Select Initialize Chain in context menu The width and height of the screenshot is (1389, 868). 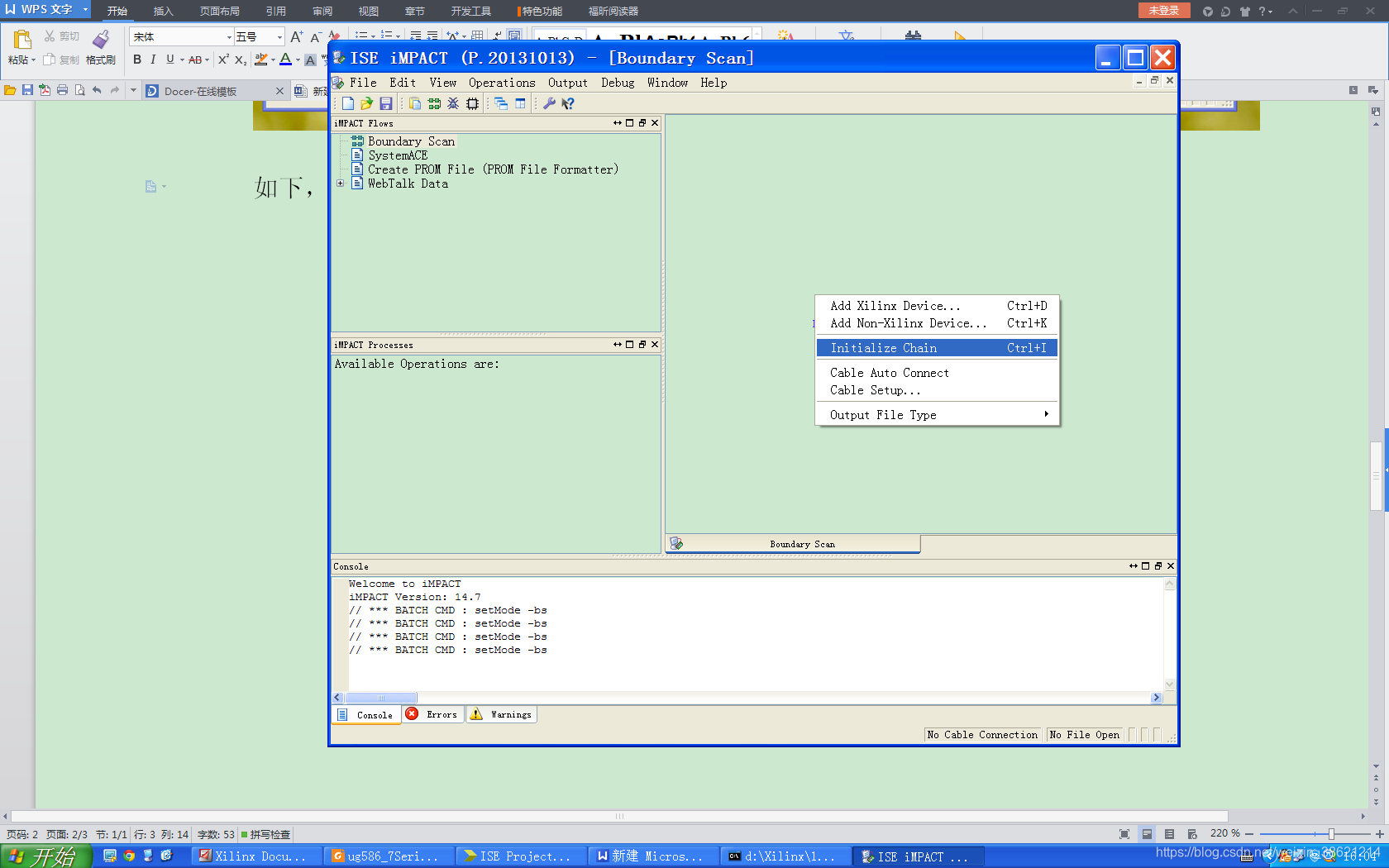pyautogui.click(x=938, y=348)
